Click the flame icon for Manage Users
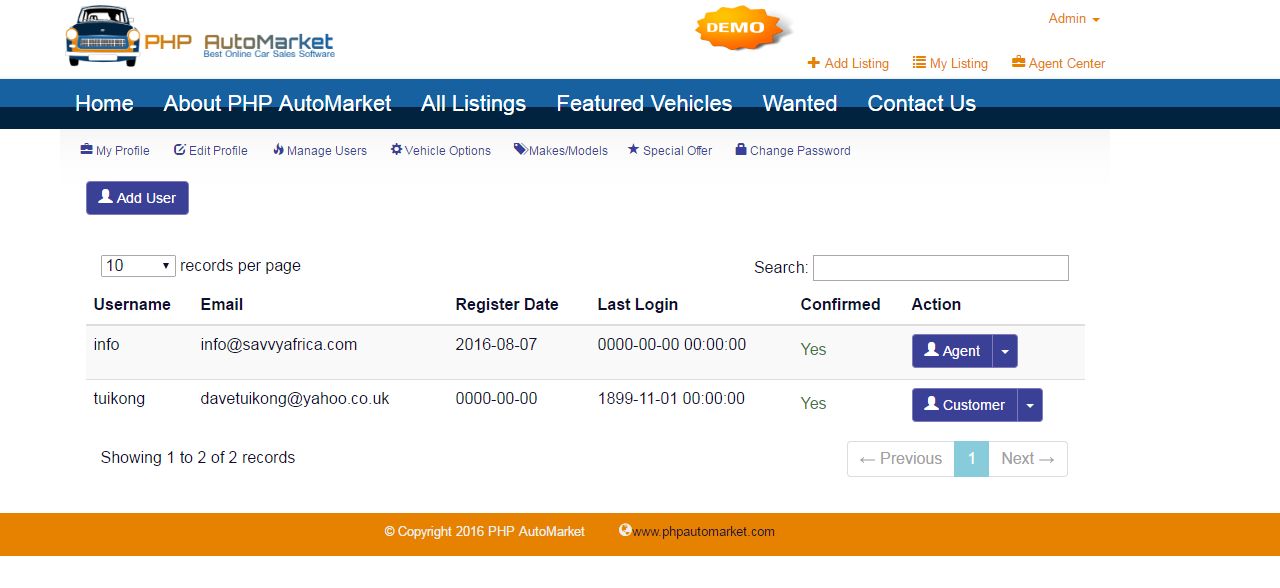Viewport: 1280px width, 588px height. click(x=278, y=149)
